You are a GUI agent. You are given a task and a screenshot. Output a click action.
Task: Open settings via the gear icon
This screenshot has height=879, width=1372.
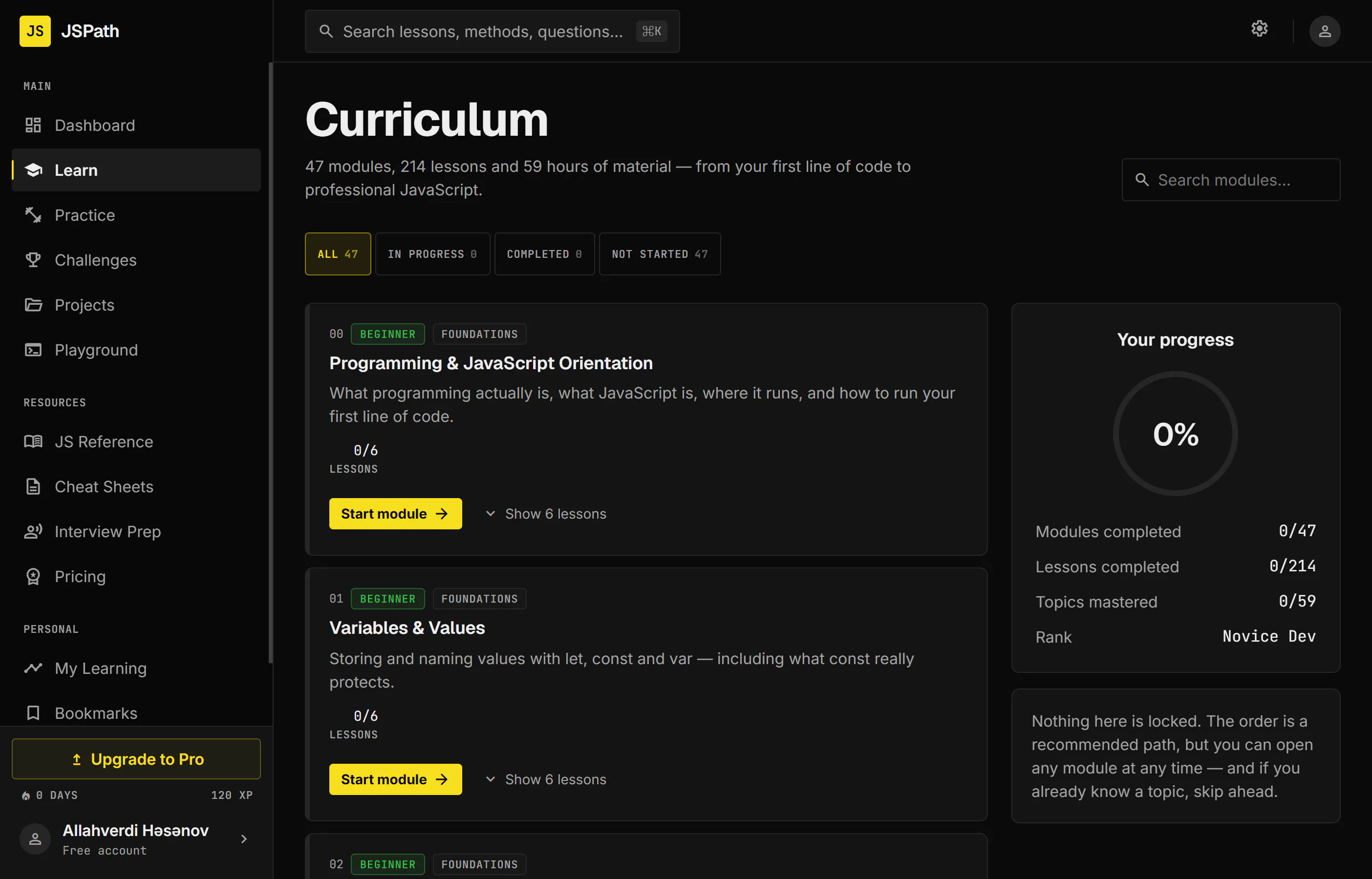pyautogui.click(x=1259, y=28)
